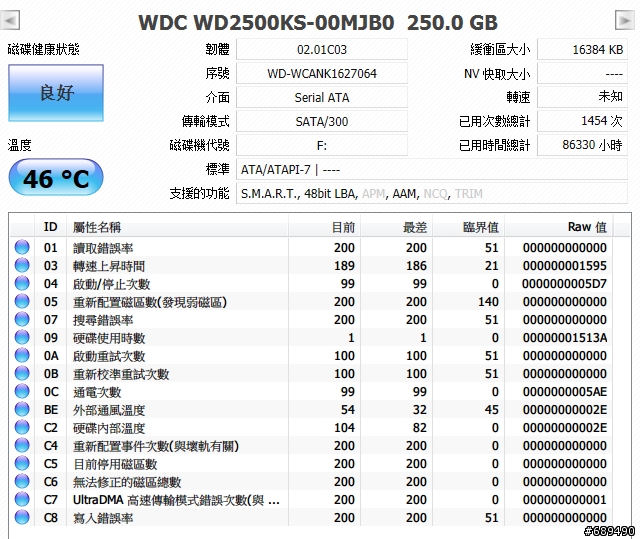
Task: Click the 屬性名稱 column header
Action: tap(177, 227)
